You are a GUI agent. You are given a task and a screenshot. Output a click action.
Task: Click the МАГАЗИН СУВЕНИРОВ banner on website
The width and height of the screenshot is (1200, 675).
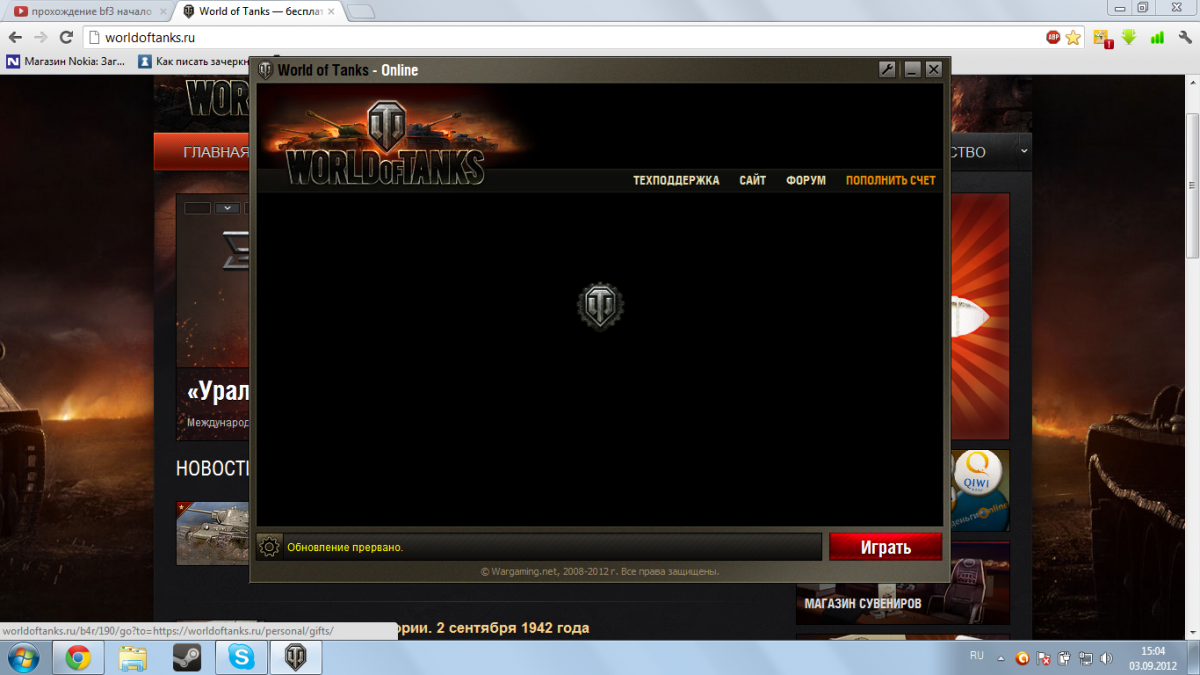coord(902,583)
